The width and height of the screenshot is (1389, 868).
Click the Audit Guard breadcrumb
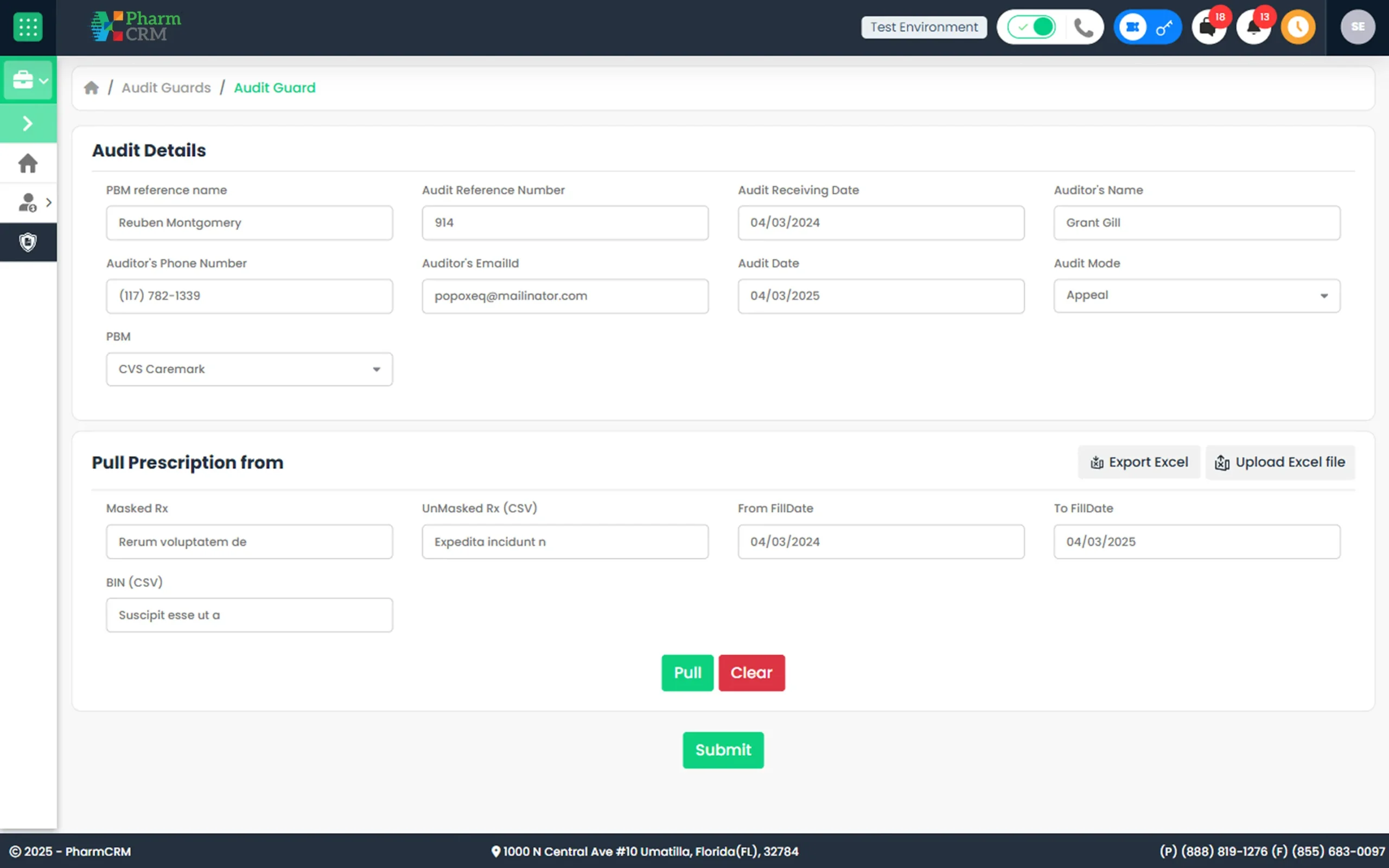tap(275, 87)
